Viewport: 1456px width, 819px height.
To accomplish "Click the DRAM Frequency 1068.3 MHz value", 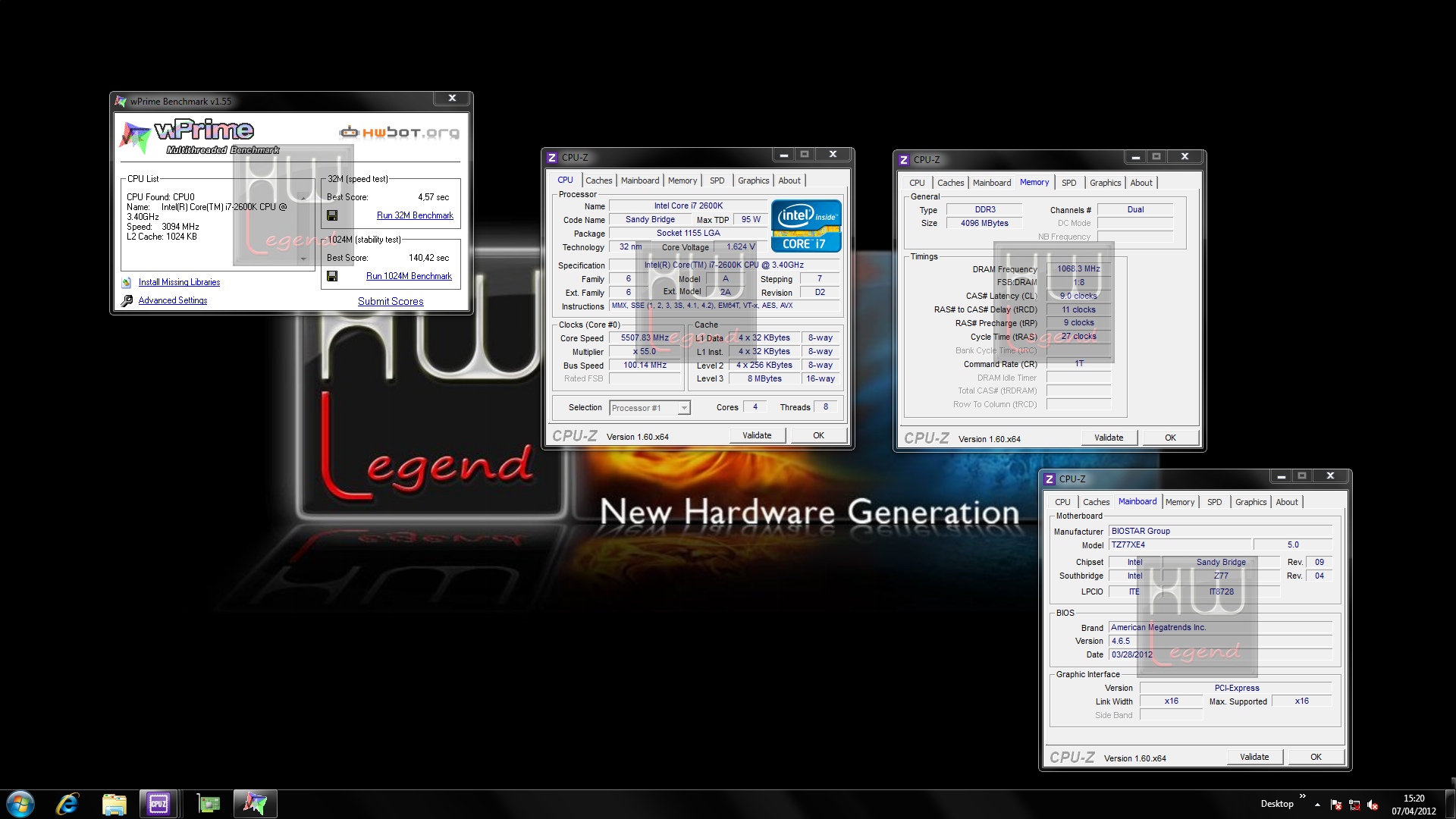I will pyautogui.click(x=1078, y=268).
